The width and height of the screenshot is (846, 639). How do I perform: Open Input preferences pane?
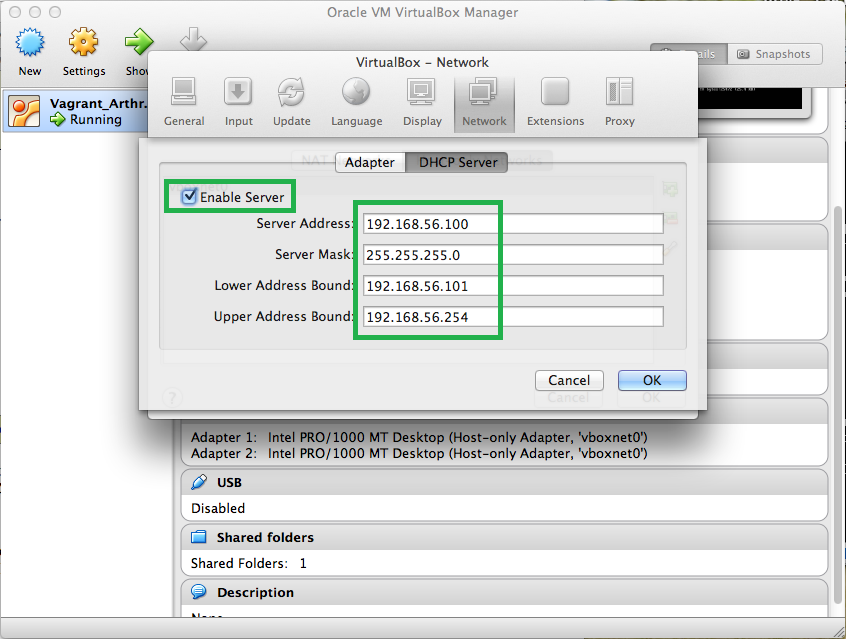[x=238, y=102]
